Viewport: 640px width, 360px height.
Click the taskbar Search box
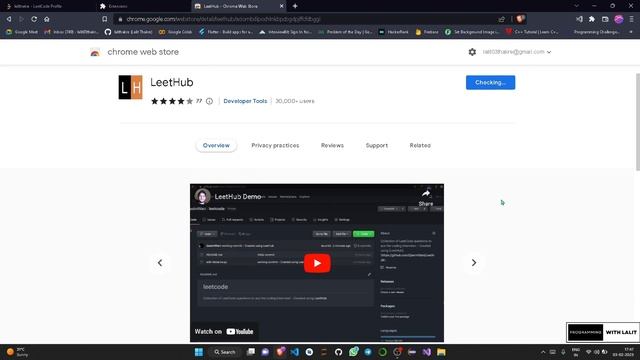pos(224,352)
